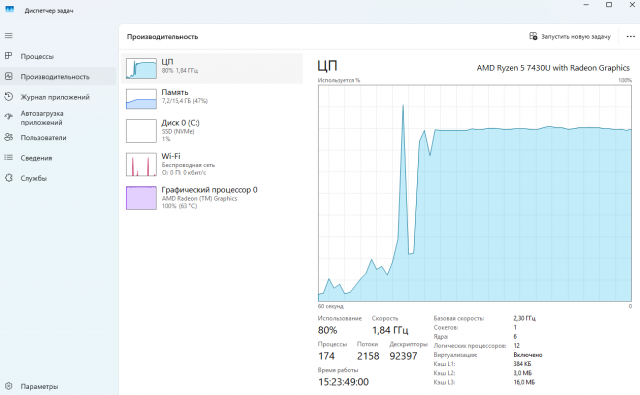Select Диск 0 (C:) performance item

(212, 131)
